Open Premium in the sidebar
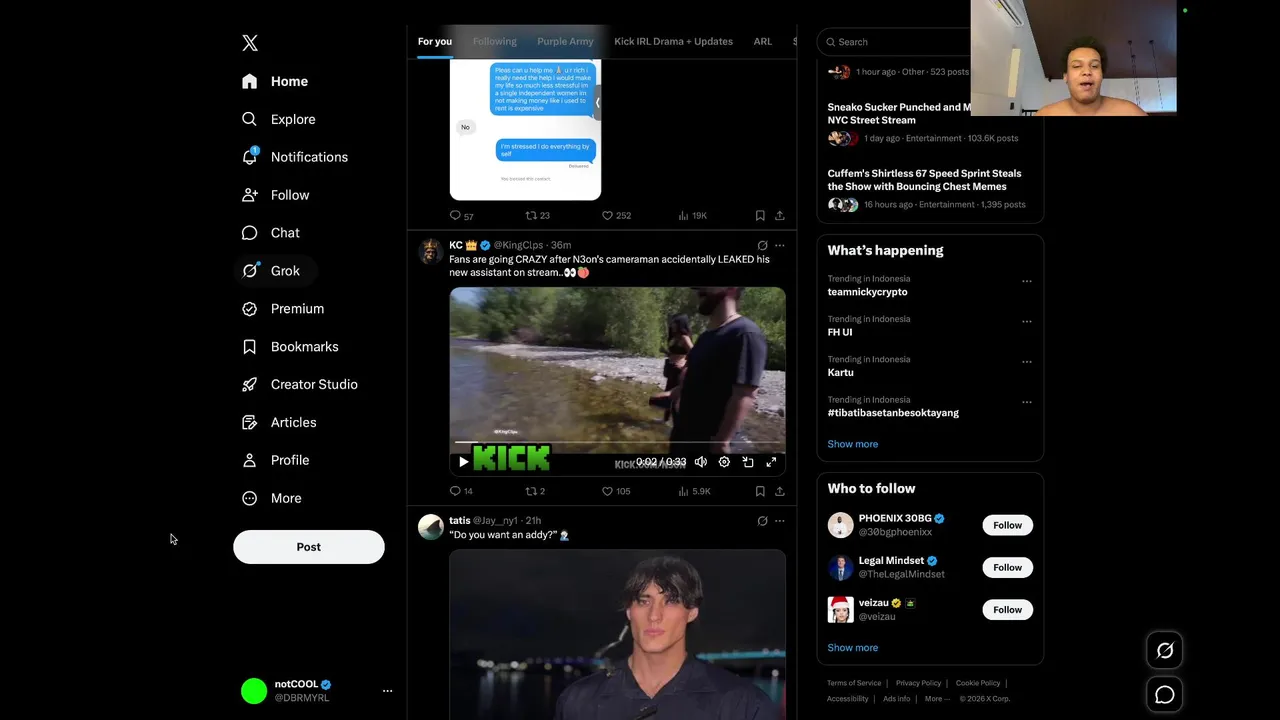1280x720 pixels. pyautogui.click(x=284, y=309)
